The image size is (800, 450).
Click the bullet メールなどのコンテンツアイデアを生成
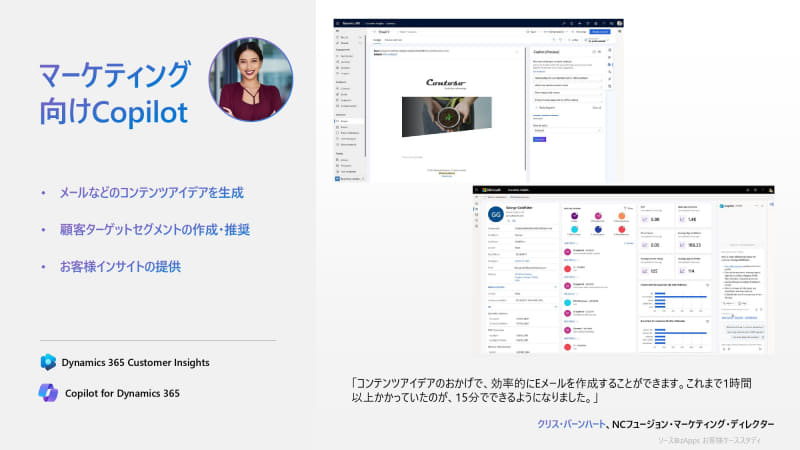(152, 193)
